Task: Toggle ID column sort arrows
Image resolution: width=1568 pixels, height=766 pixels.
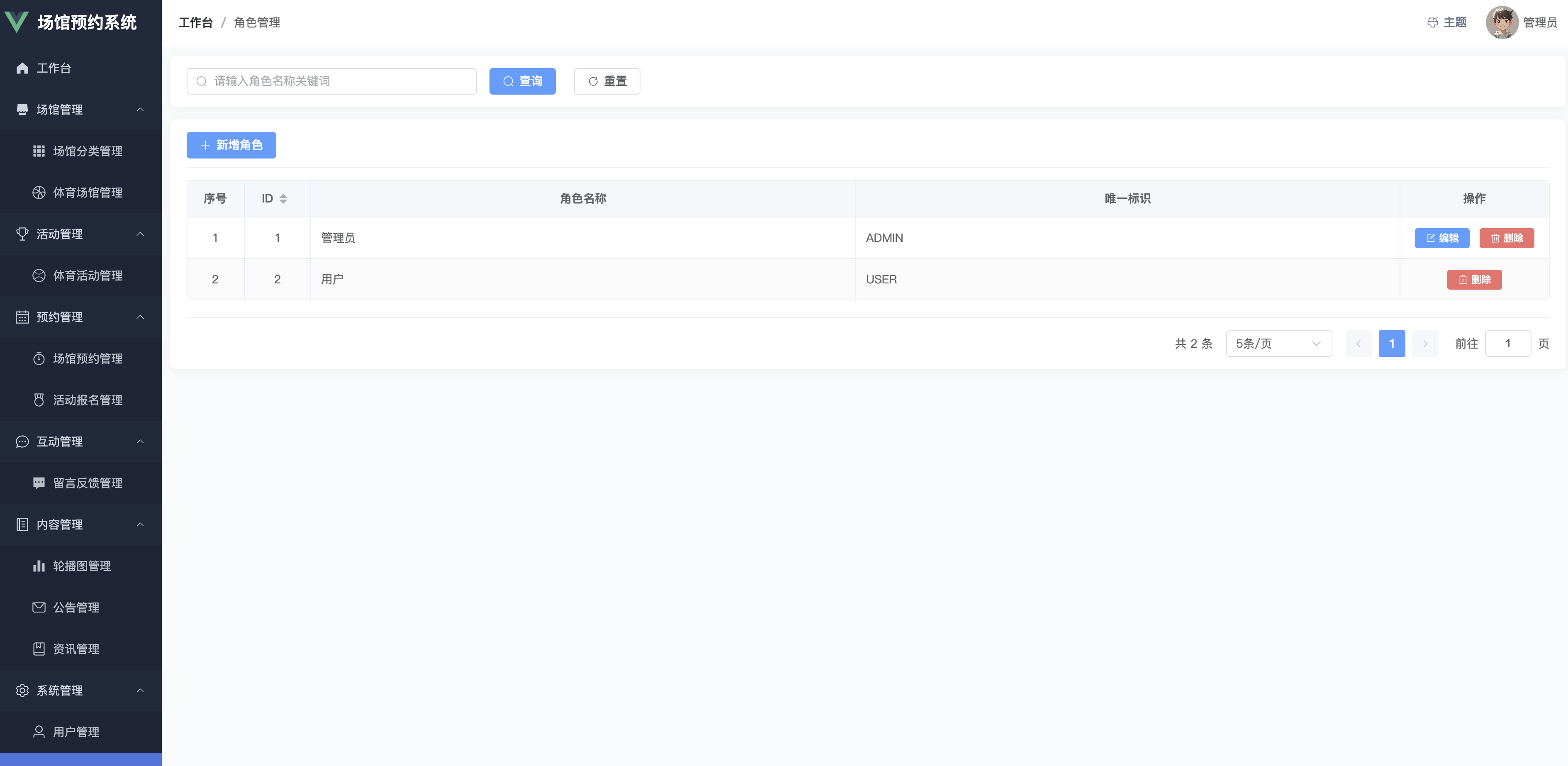Action: [x=283, y=198]
